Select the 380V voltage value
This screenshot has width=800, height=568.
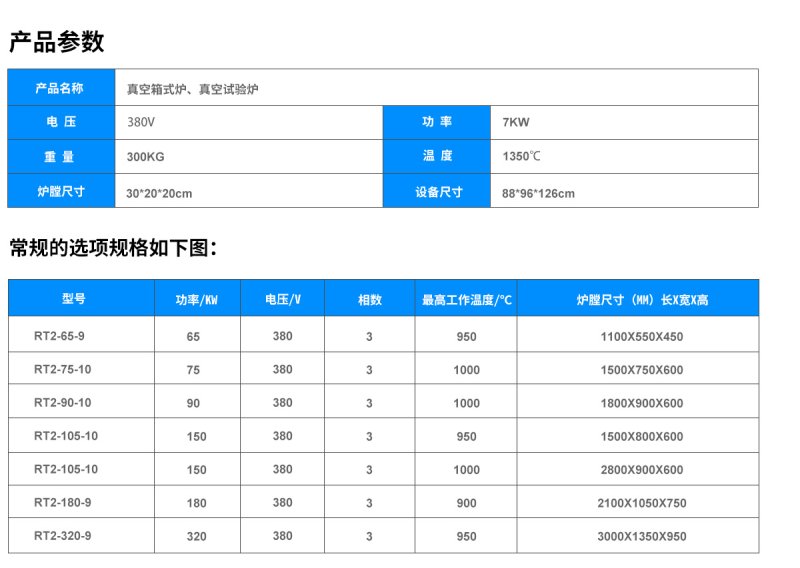point(141,122)
